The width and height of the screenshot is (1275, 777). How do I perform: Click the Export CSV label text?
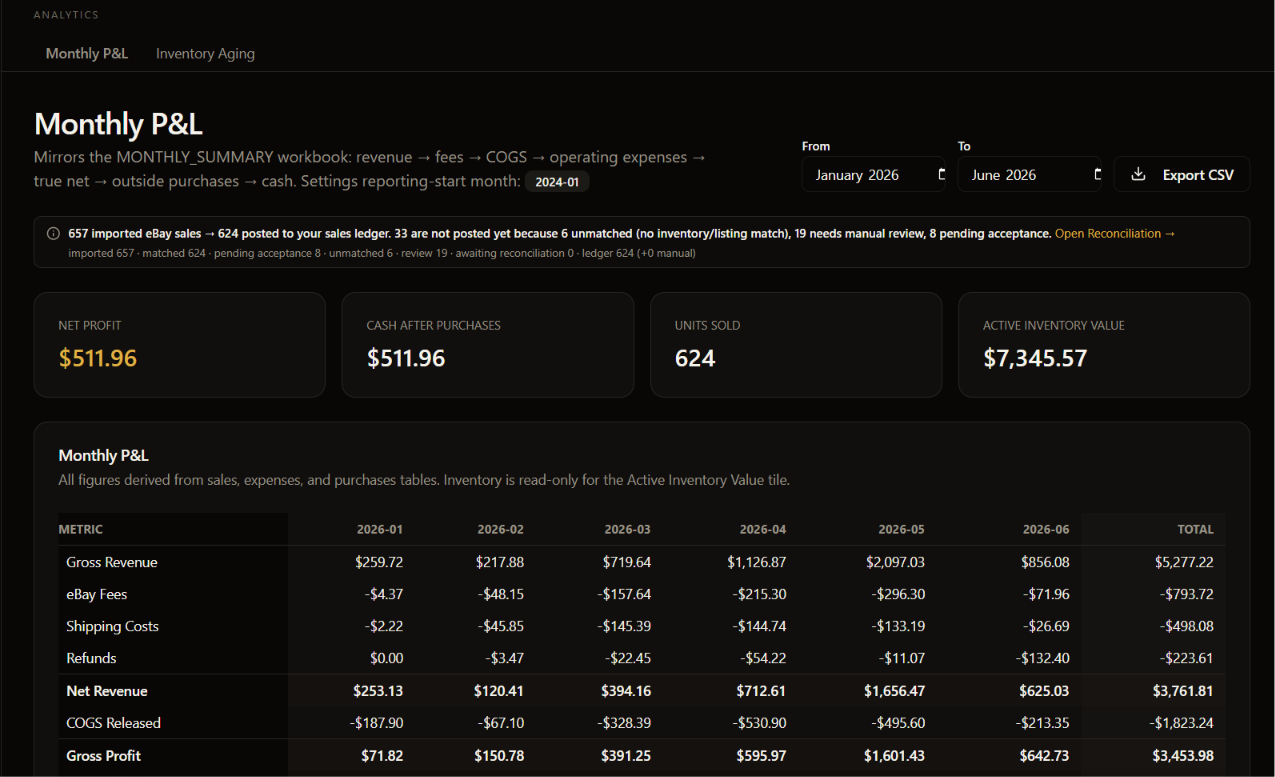tap(1198, 174)
